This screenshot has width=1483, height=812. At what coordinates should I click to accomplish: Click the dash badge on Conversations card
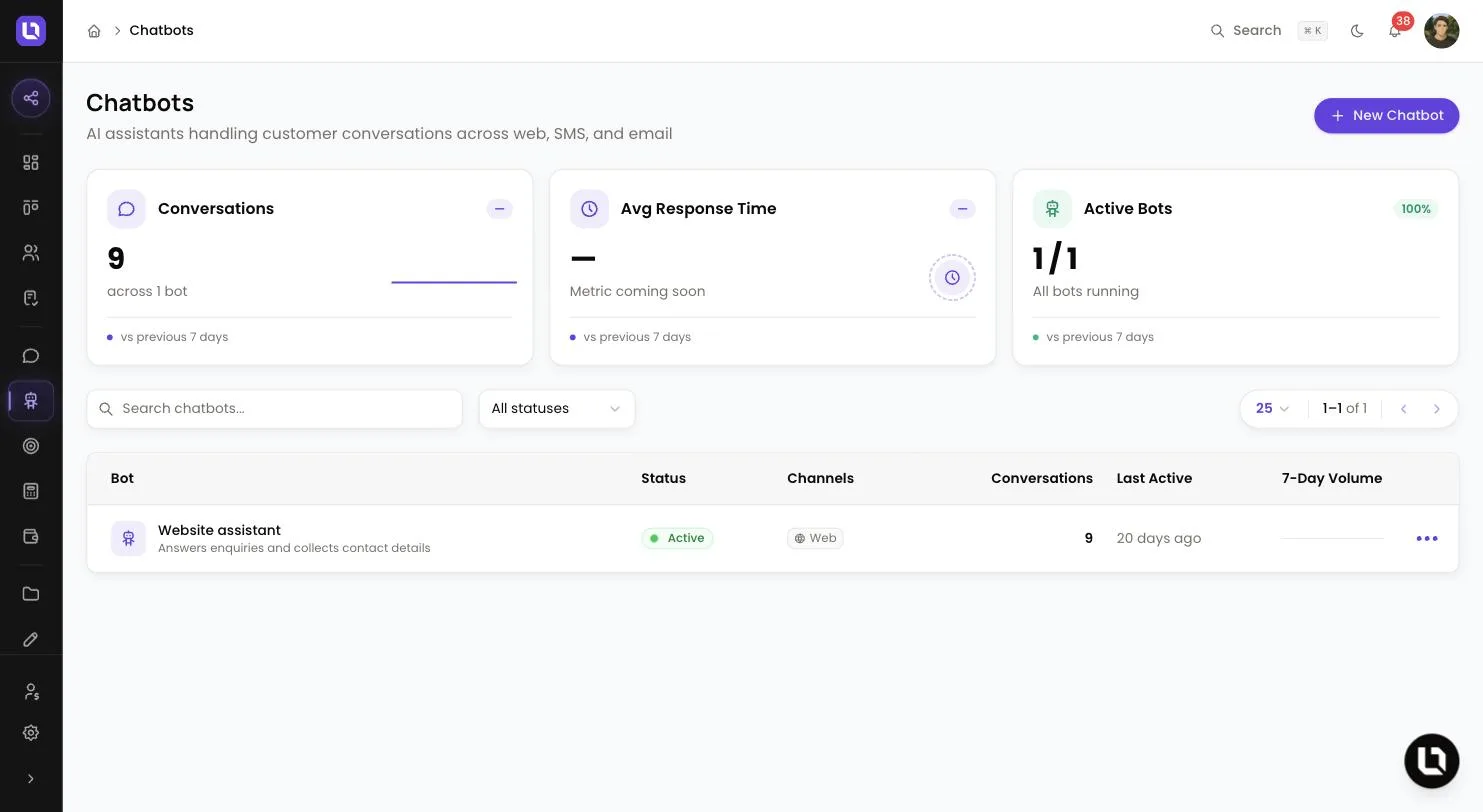500,209
